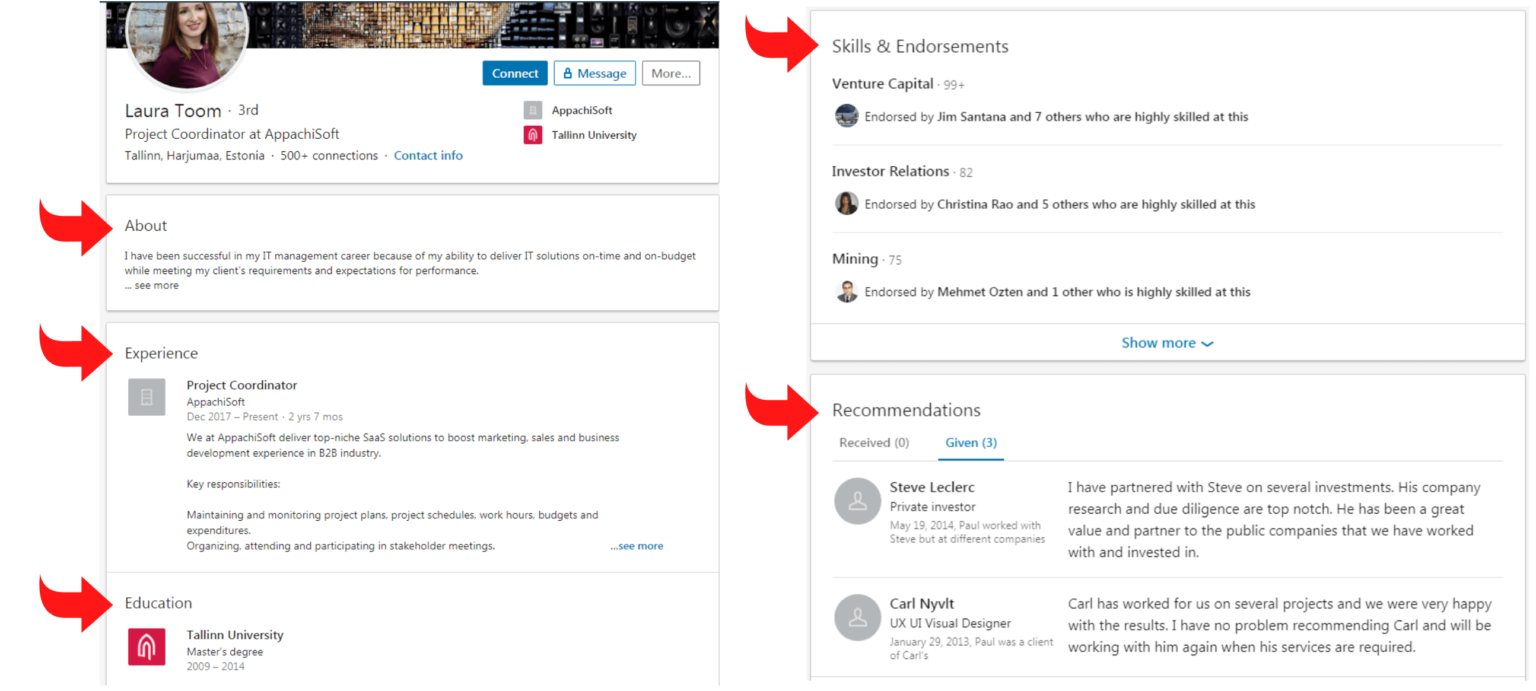Click see more in the Experience description
1536x691 pixels.
[637, 545]
